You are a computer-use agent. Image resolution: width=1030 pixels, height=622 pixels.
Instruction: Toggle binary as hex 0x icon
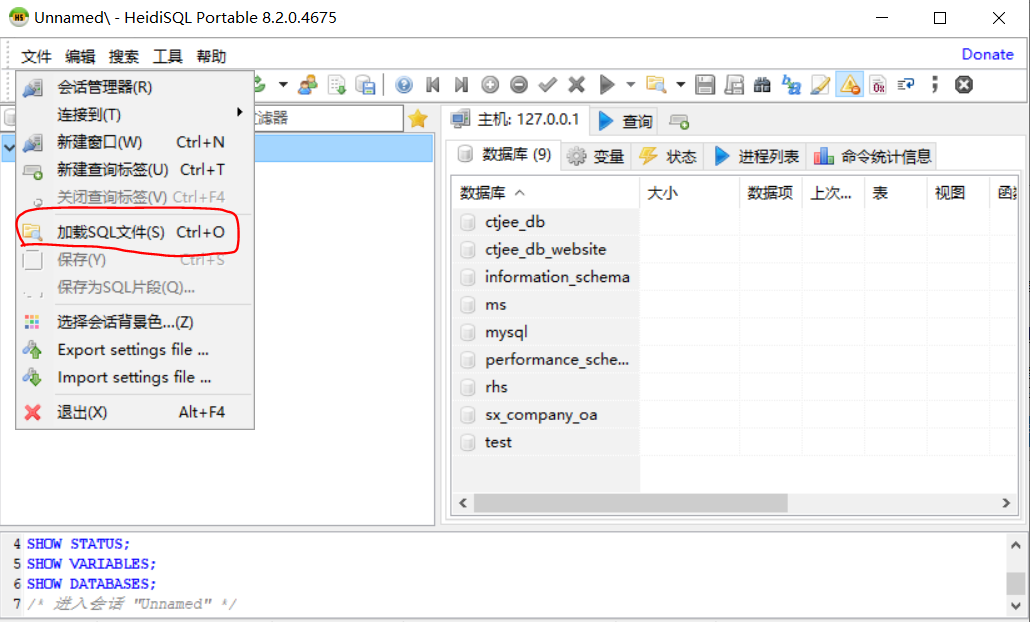click(878, 85)
